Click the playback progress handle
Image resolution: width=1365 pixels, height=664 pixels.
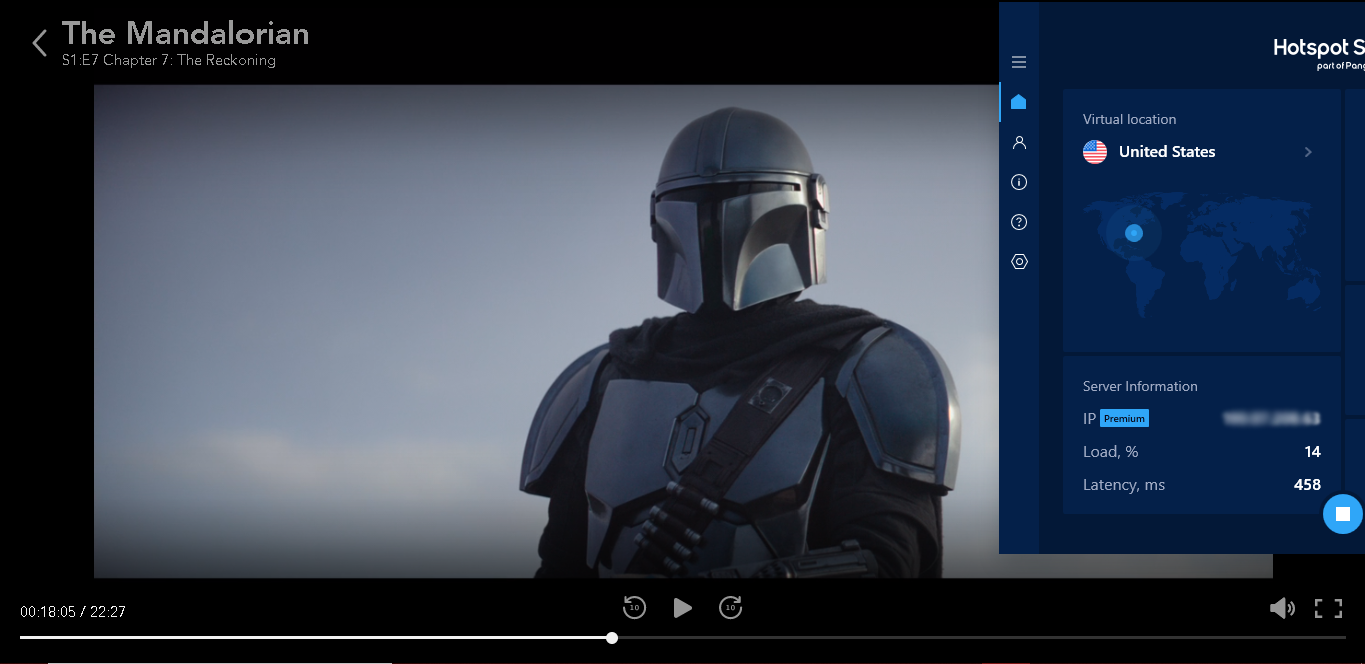click(612, 637)
